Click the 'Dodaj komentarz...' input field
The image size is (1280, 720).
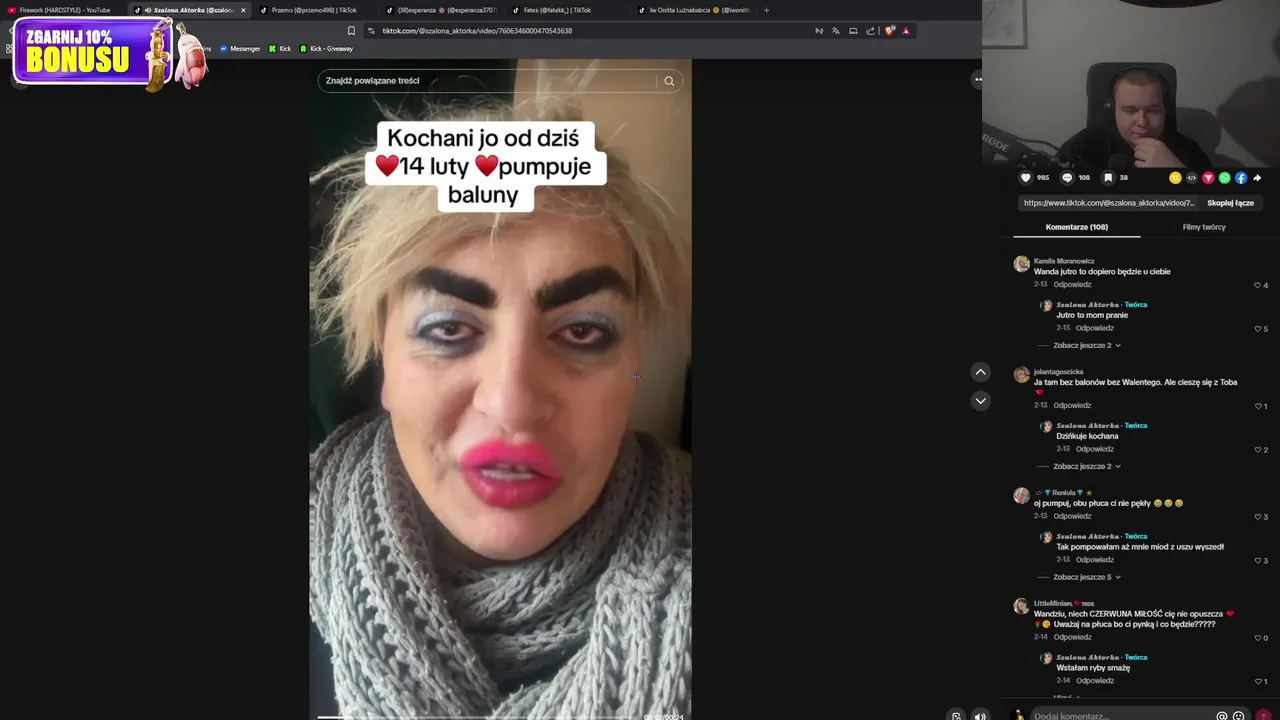1120,716
